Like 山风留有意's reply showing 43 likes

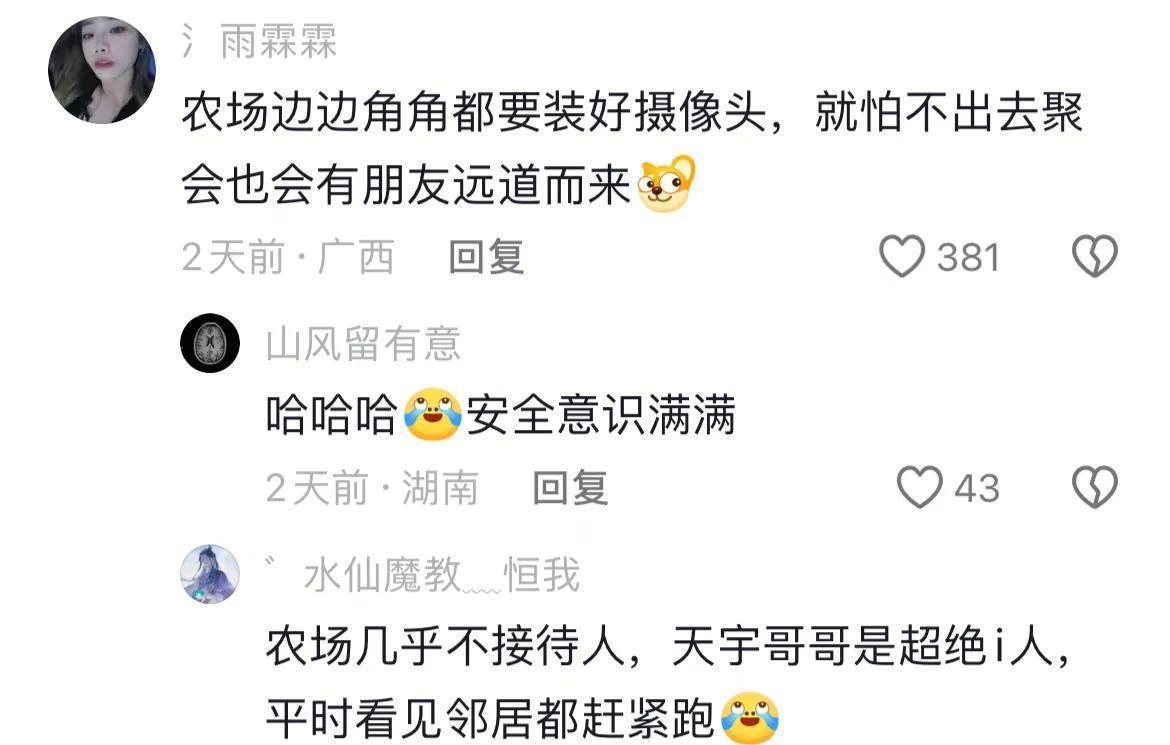pyautogui.click(x=919, y=487)
